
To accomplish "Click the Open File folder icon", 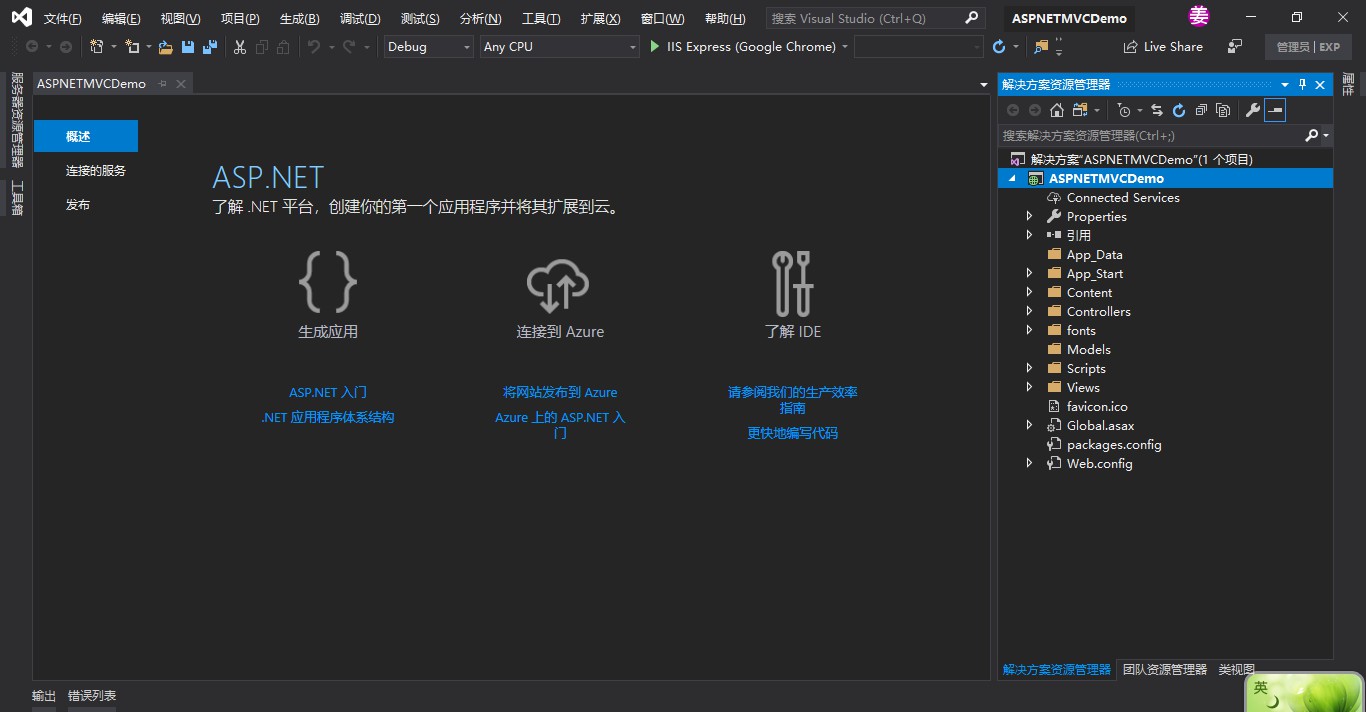I will tap(166, 47).
